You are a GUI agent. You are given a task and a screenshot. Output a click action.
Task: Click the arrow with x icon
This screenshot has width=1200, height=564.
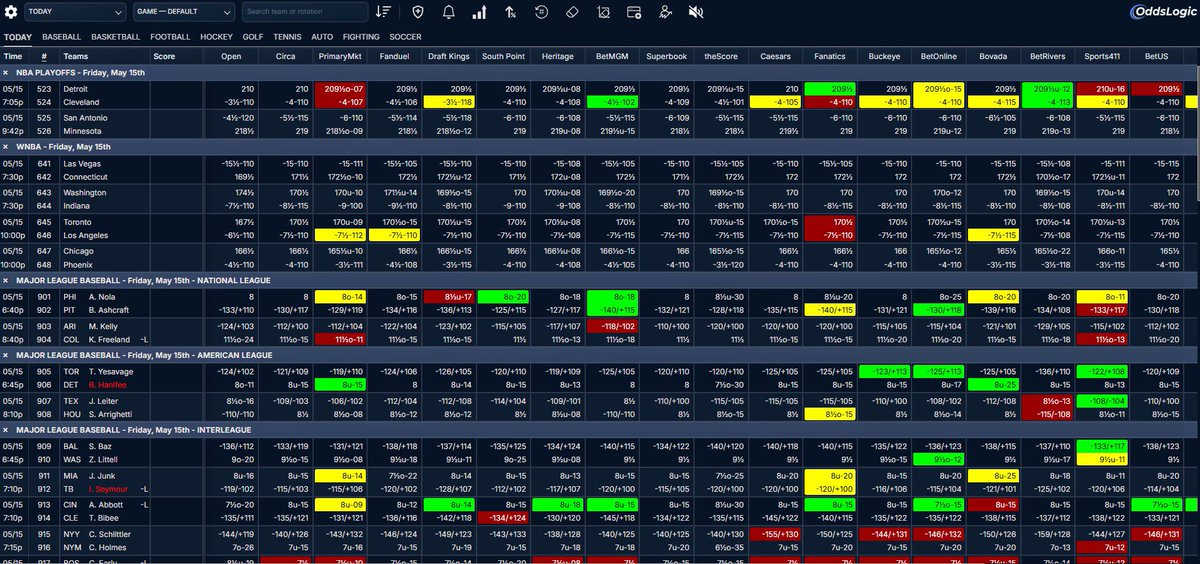(510, 12)
